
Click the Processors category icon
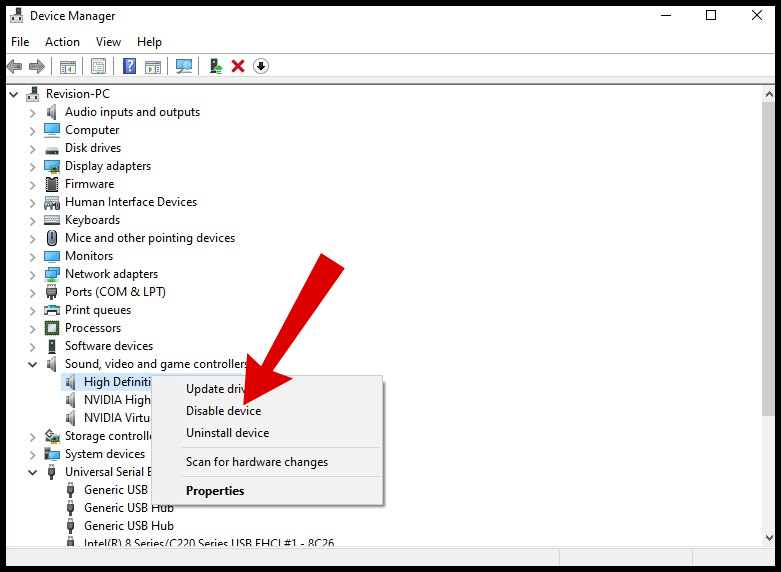52,328
